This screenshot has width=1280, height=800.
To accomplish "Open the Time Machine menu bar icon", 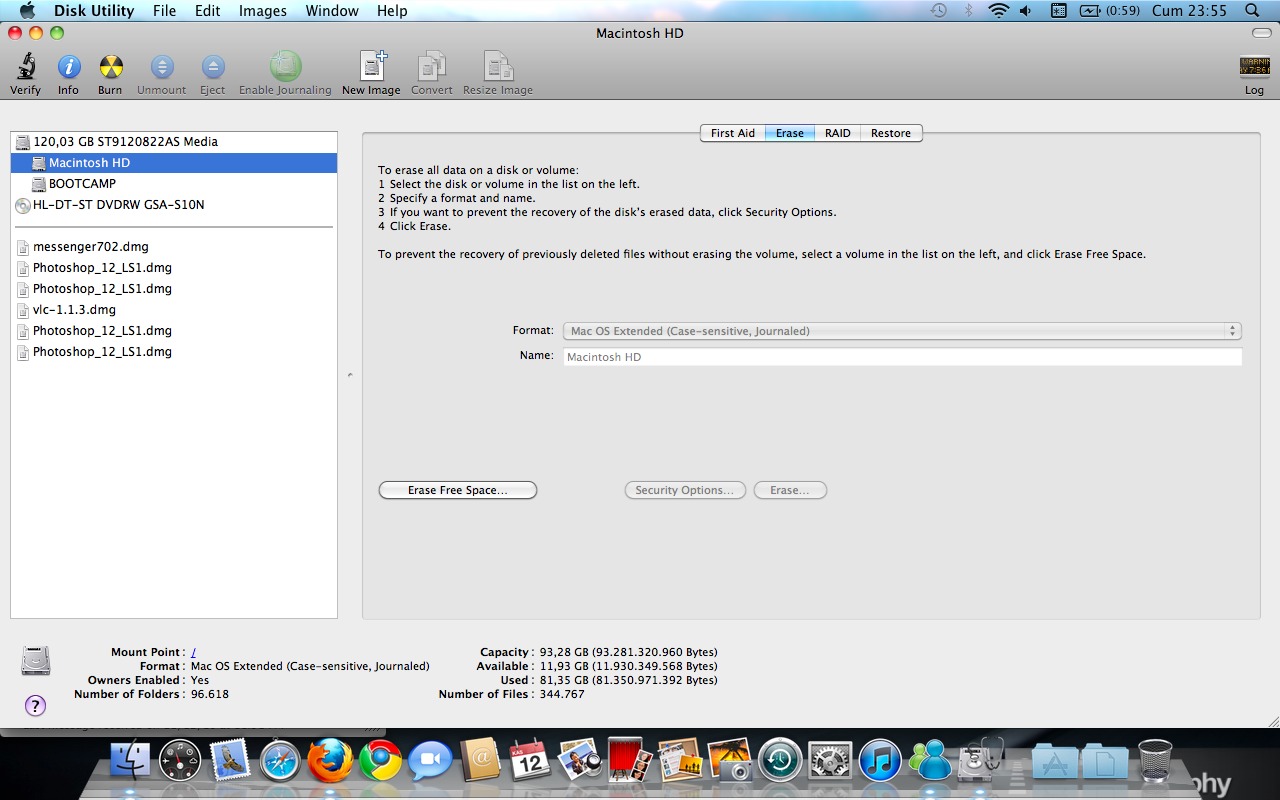I will tap(938, 11).
